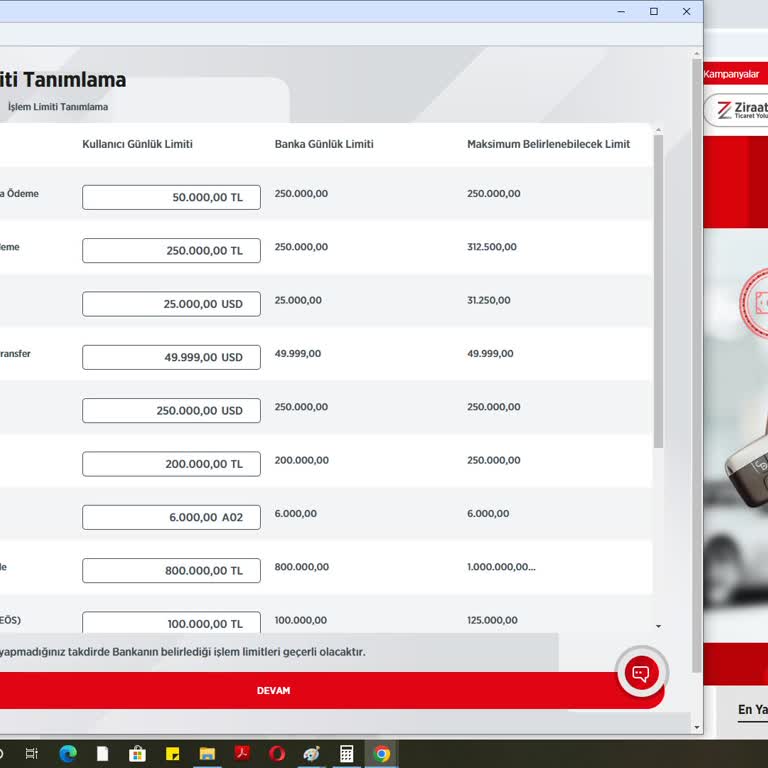Click Kullanıcı Günlük Limiti column header
768x768 pixels.
pos(137,144)
